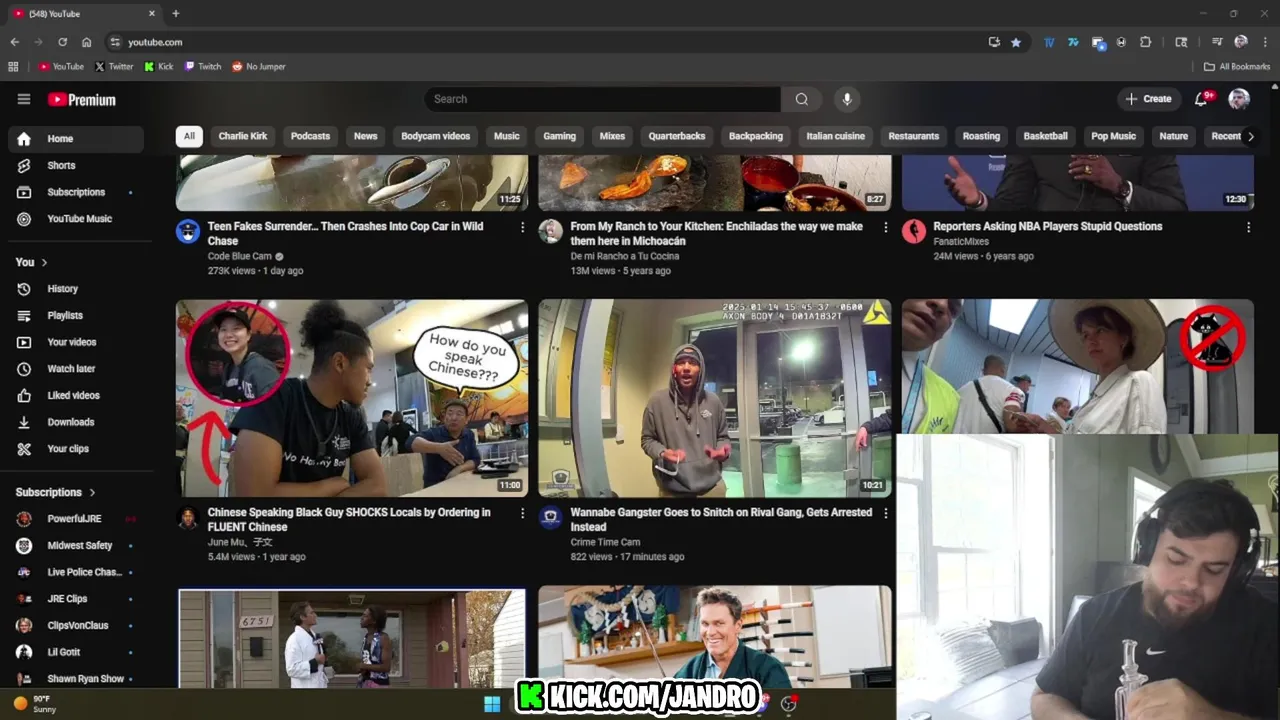Viewport: 1280px width, 720px height.
Task: Open Teen Fakes Surrender video title
Action: click(x=346, y=233)
